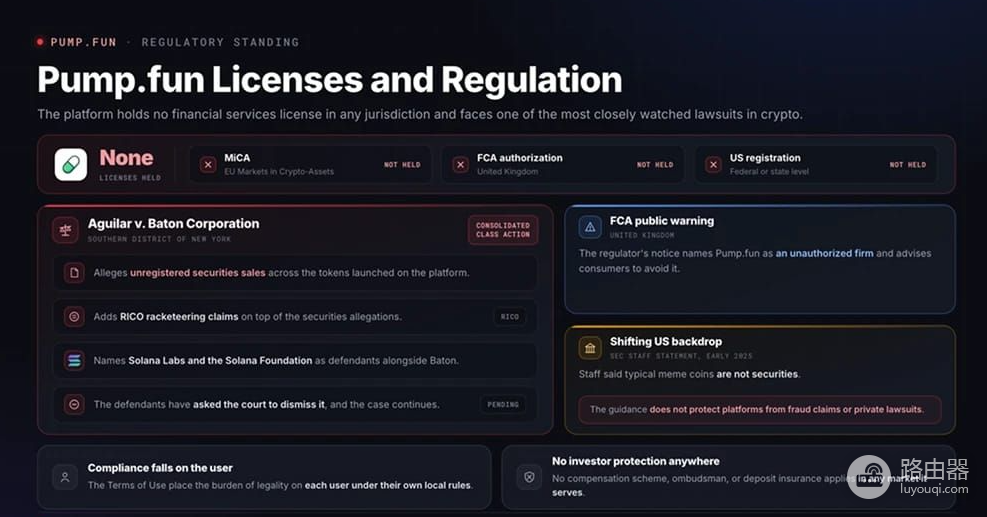Click the RICO tag
Viewport: 987px width, 517px height.
click(510, 317)
